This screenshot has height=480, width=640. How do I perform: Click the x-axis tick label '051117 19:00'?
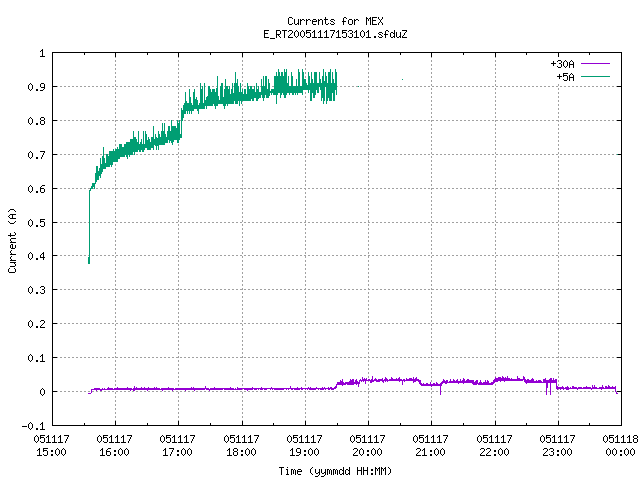pyautogui.click(x=304, y=445)
